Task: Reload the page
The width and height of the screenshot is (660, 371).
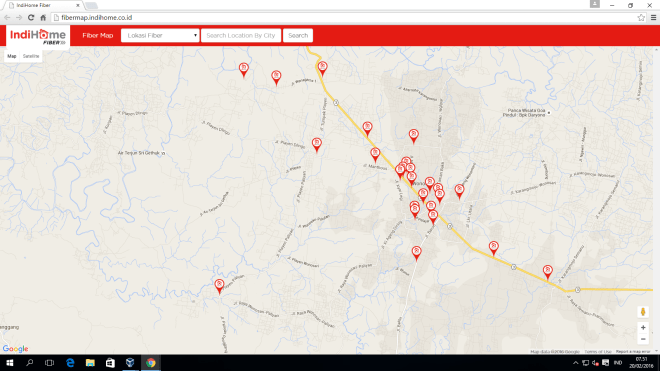Action: [x=31, y=18]
